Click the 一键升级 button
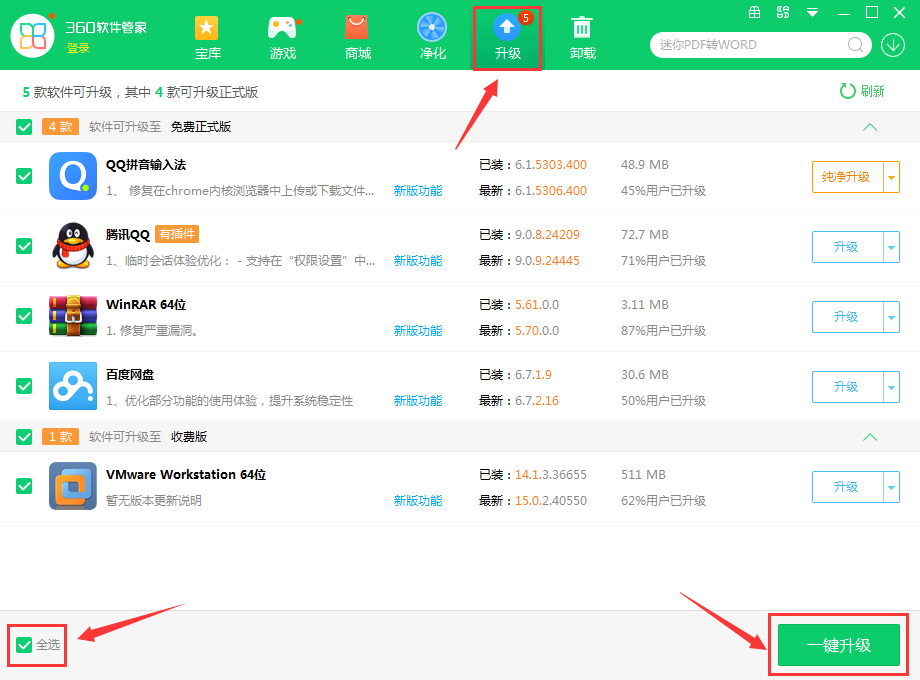Viewport: 920px width, 680px height. [839, 645]
